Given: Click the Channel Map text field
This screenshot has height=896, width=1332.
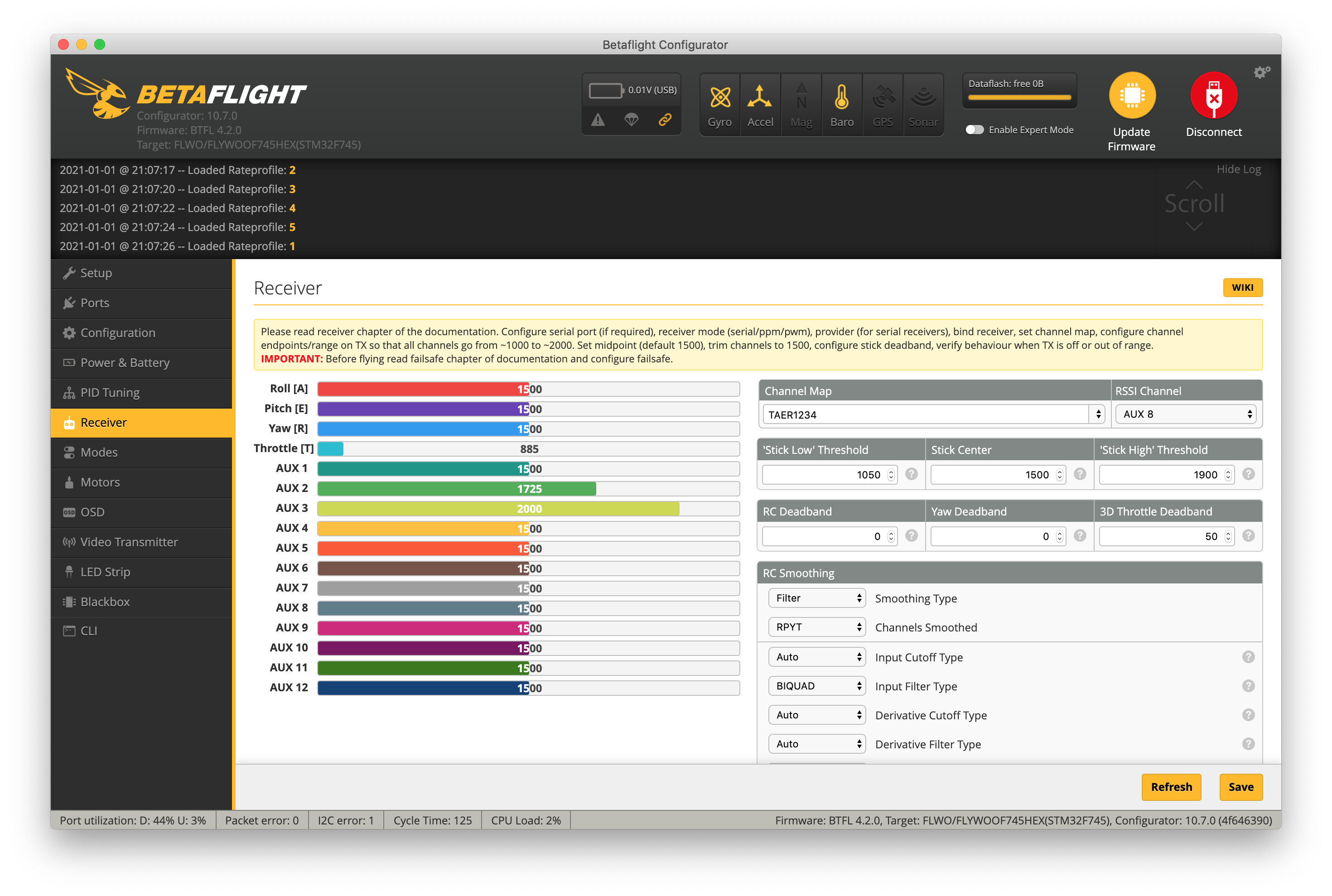Looking at the screenshot, I should pos(926,415).
